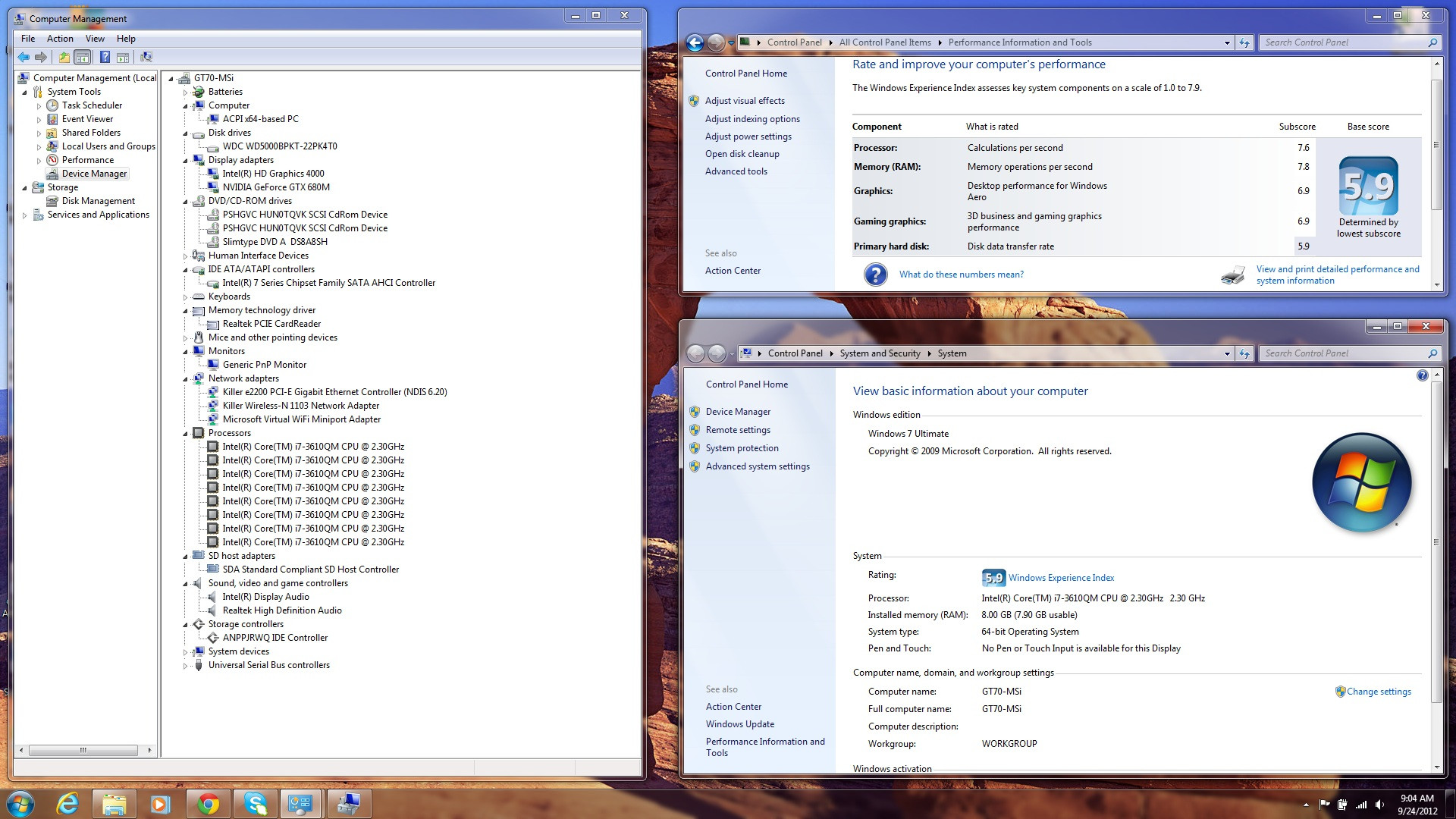Expand Services and Applications node
1456x819 pixels.
[x=24, y=215]
